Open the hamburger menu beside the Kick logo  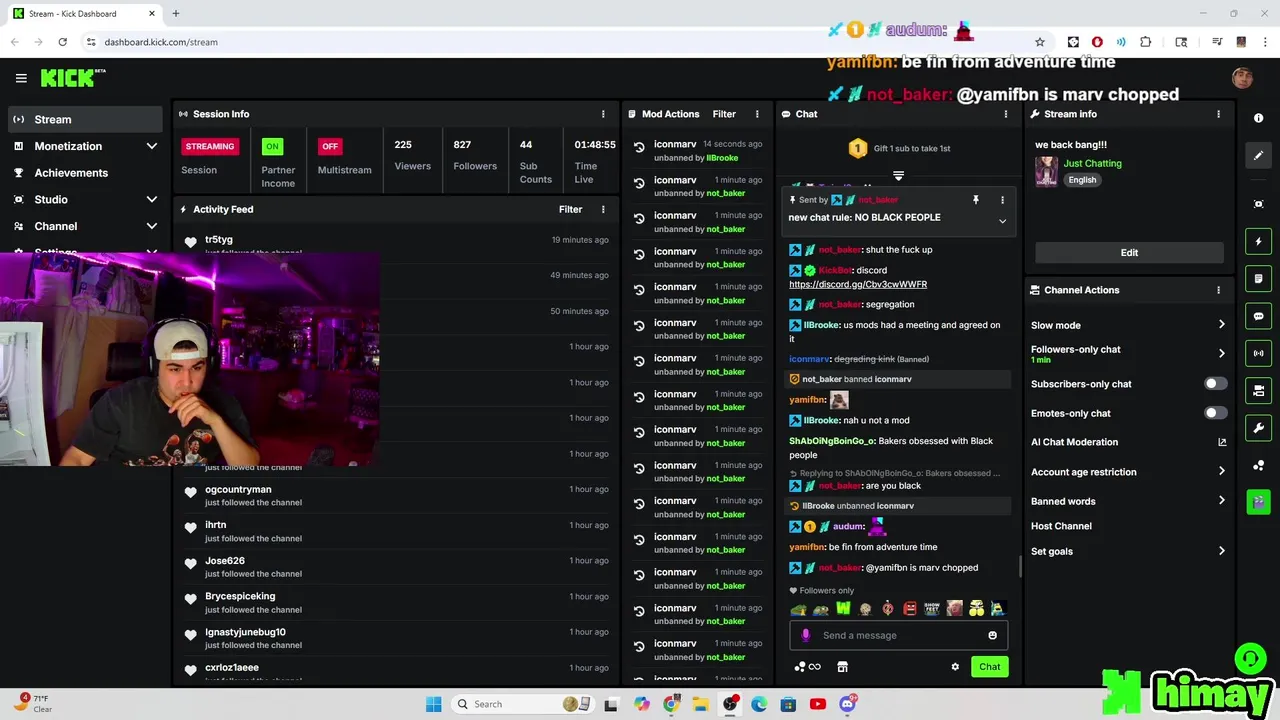pos(21,78)
